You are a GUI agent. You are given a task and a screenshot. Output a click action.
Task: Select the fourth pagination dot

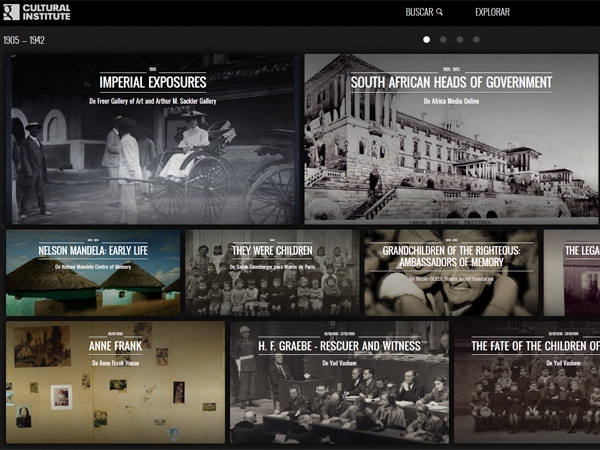point(476,40)
